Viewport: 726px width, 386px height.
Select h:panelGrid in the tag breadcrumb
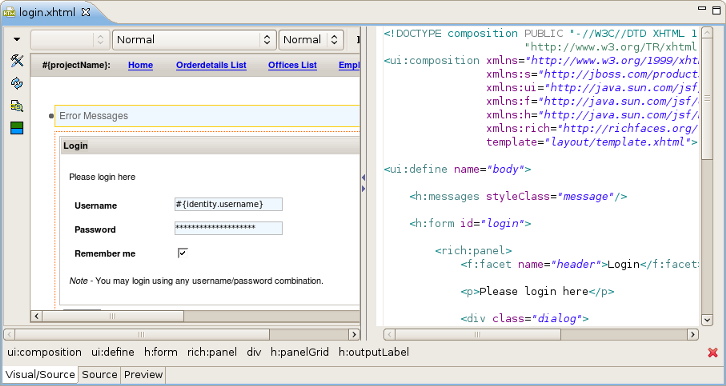point(300,352)
